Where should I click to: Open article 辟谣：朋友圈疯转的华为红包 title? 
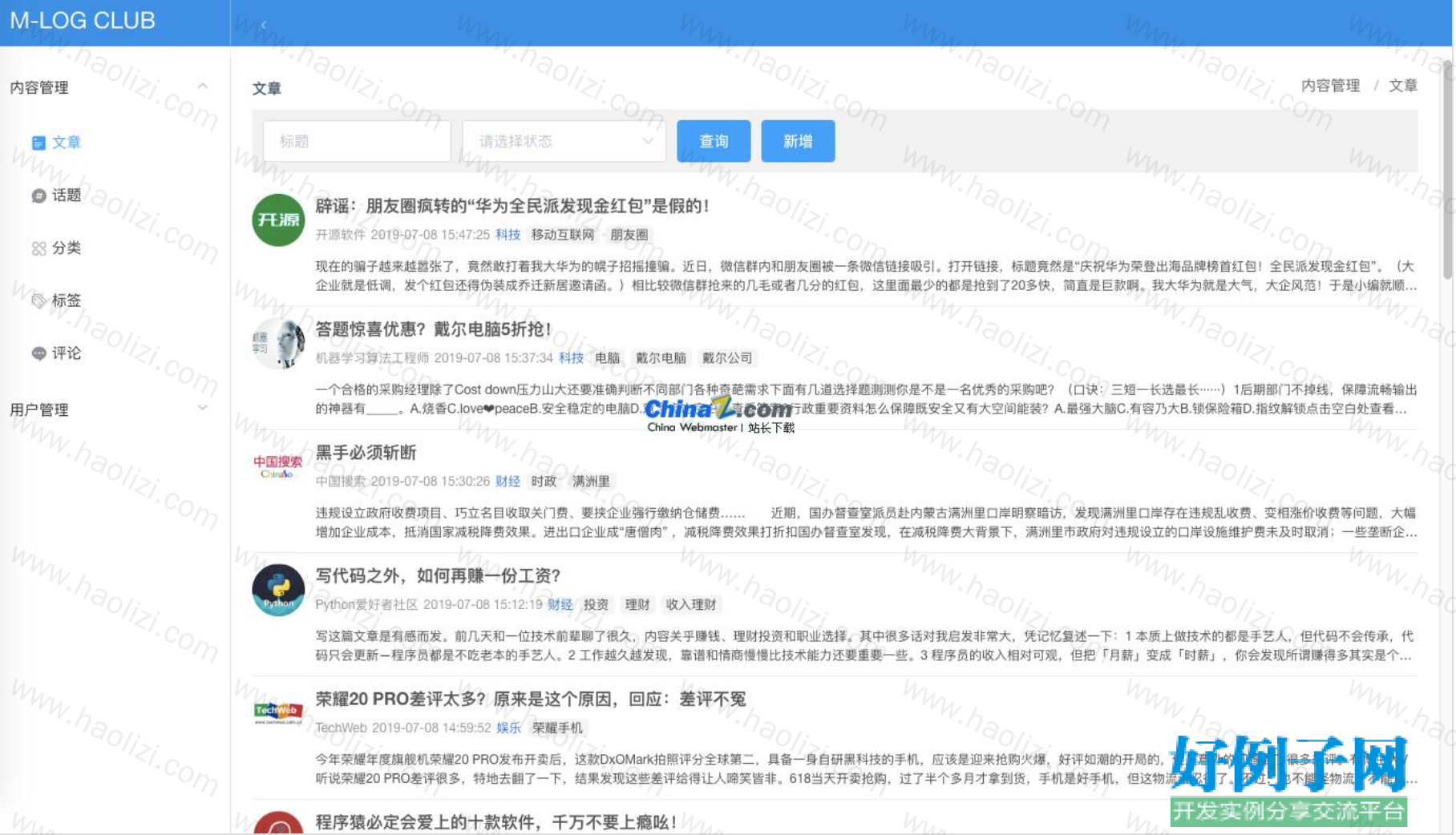(x=512, y=206)
